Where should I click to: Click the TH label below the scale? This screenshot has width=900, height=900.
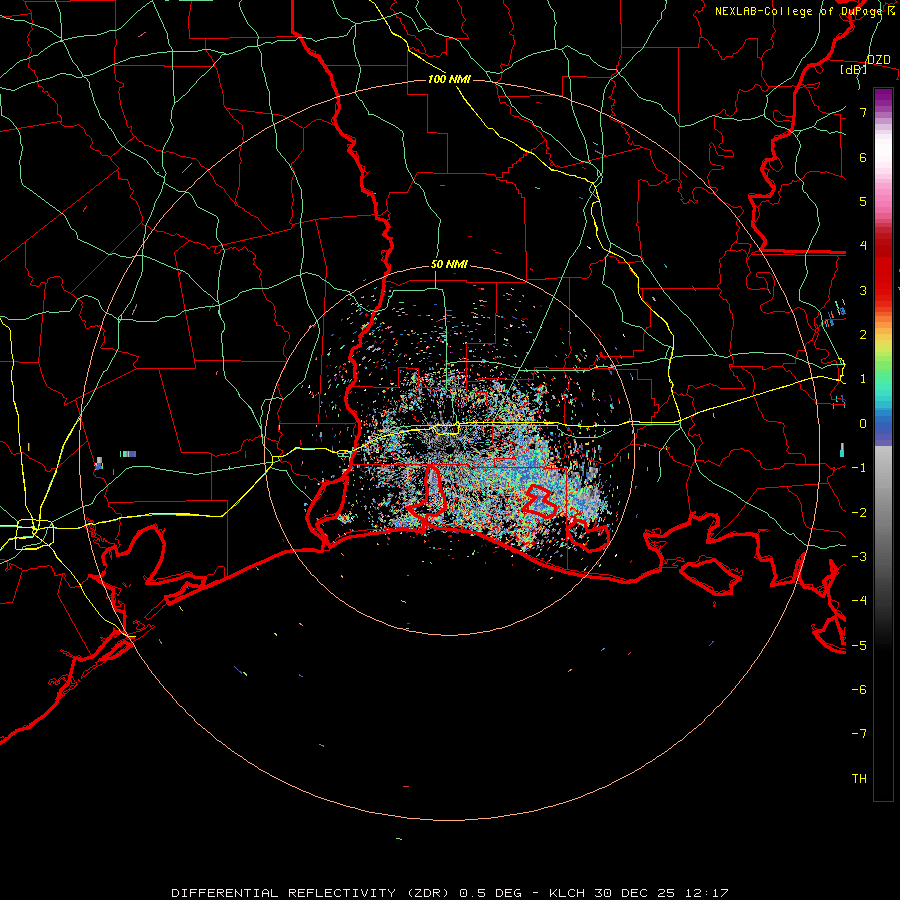point(859,778)
